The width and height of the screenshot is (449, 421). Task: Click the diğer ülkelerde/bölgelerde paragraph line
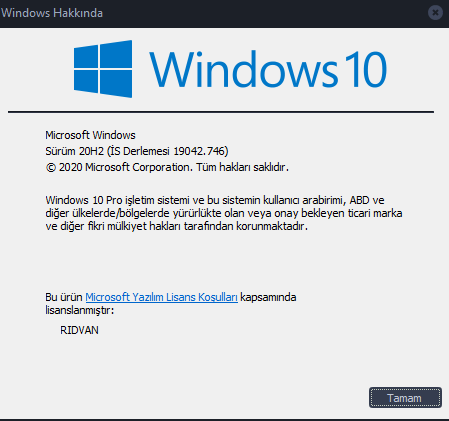point(224,213)
